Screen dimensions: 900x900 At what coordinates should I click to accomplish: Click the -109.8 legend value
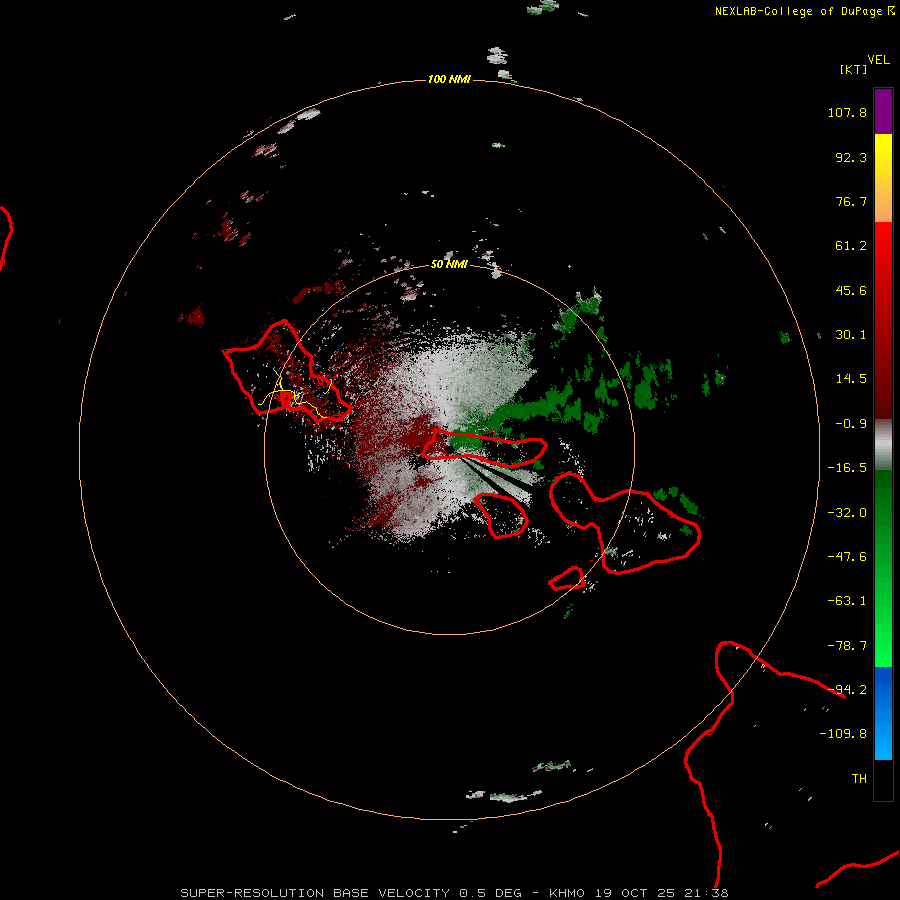(843, 734)
